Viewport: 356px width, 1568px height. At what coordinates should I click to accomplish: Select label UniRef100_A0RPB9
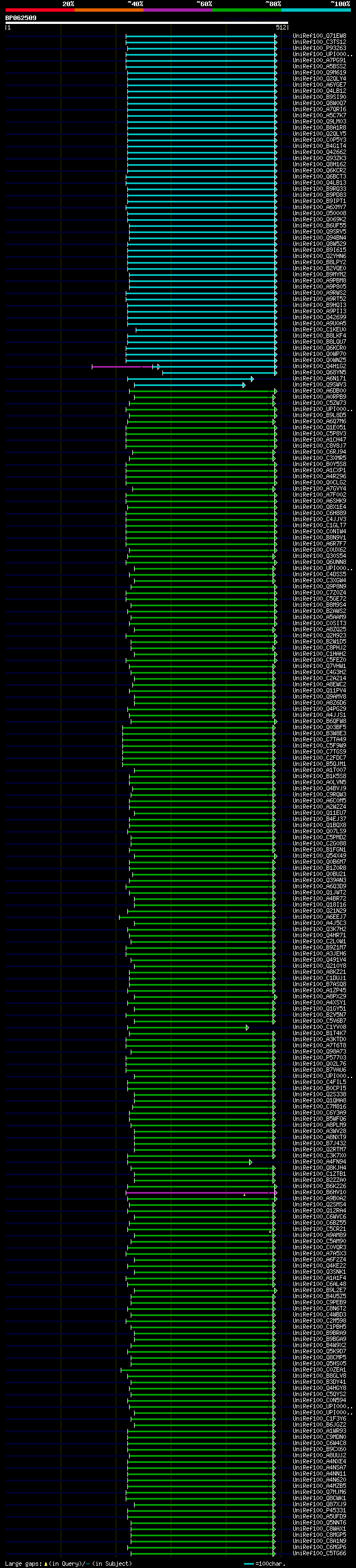(x=319, y=397)
